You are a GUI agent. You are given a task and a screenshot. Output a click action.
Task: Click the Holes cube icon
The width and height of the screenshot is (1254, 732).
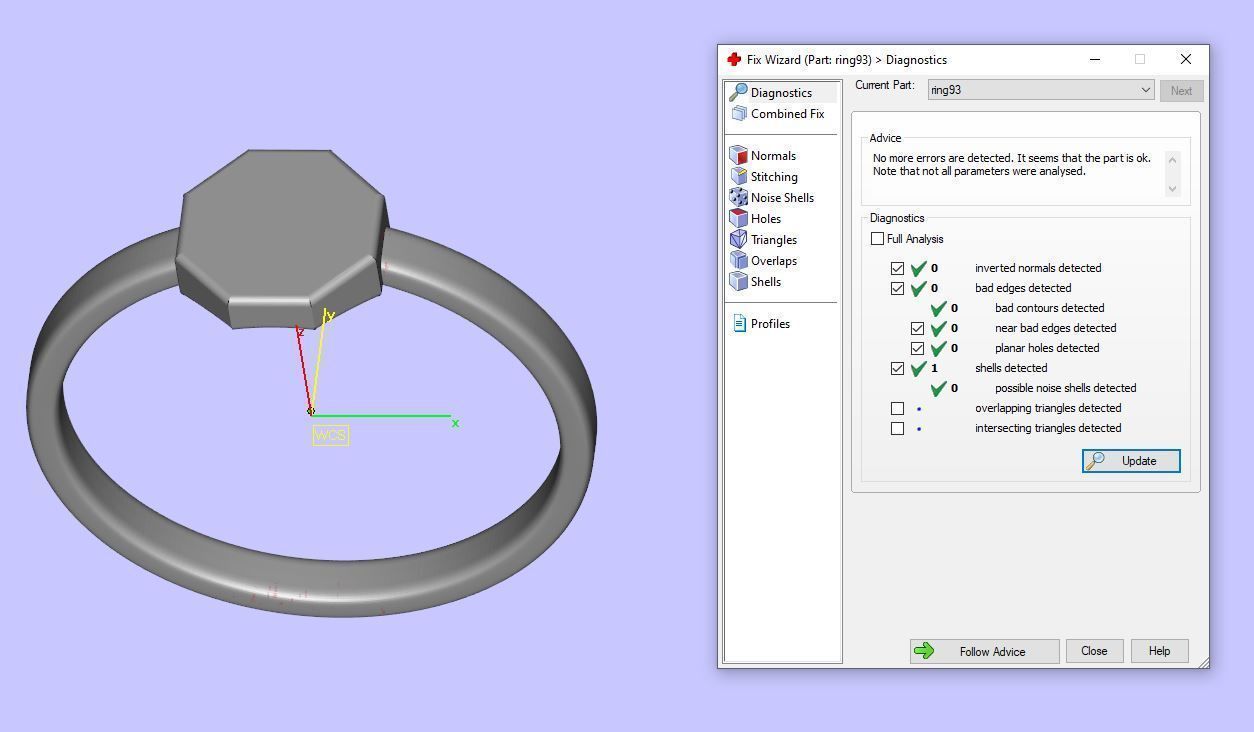[739, 218]
